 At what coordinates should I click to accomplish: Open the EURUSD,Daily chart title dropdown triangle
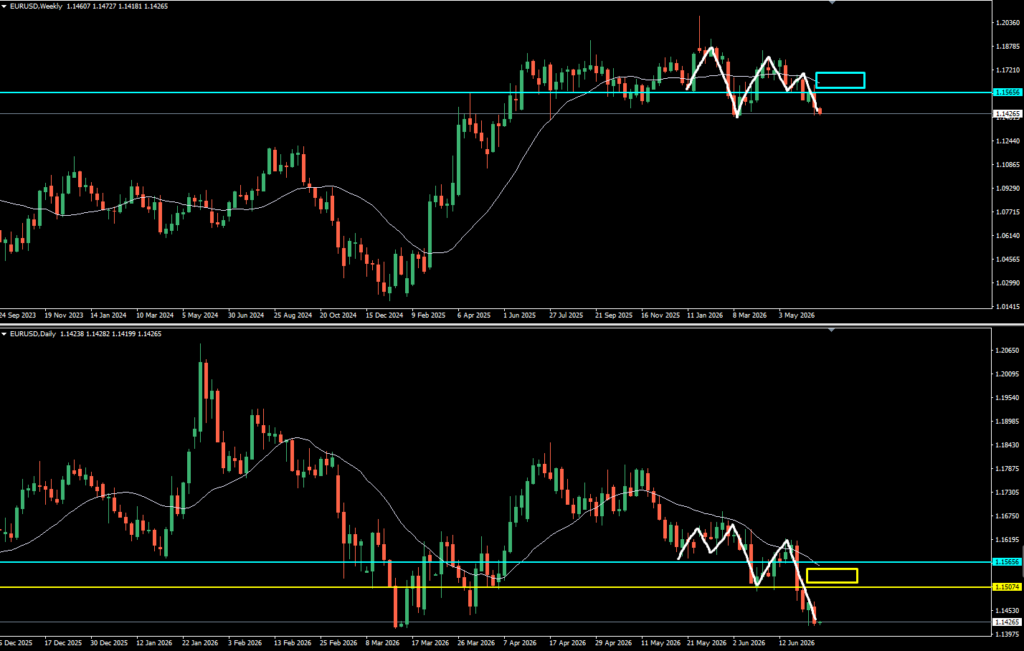pyautogui.click(x=4, y=334)
